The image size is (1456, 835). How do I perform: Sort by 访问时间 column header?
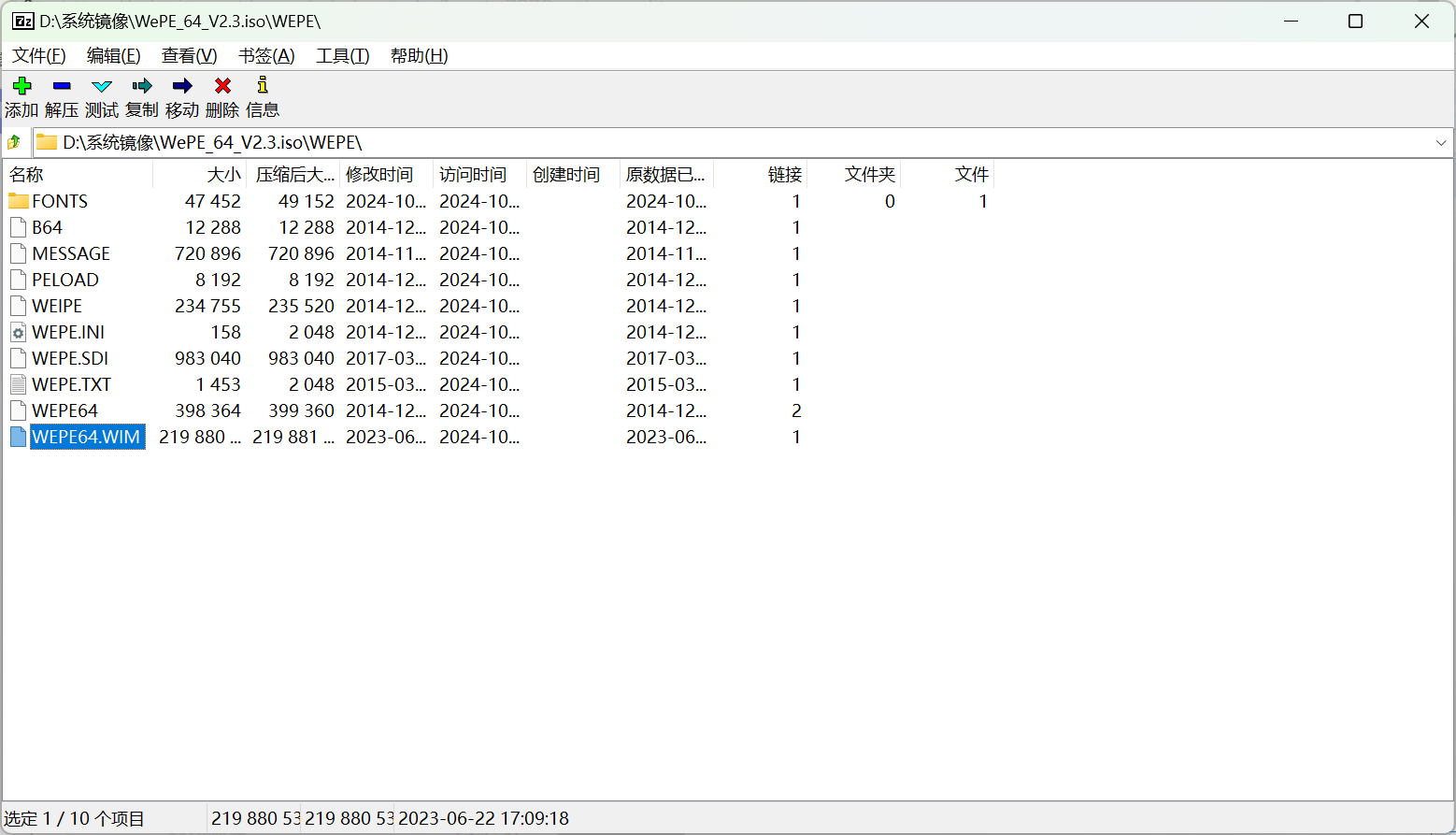tap(480, 175)
